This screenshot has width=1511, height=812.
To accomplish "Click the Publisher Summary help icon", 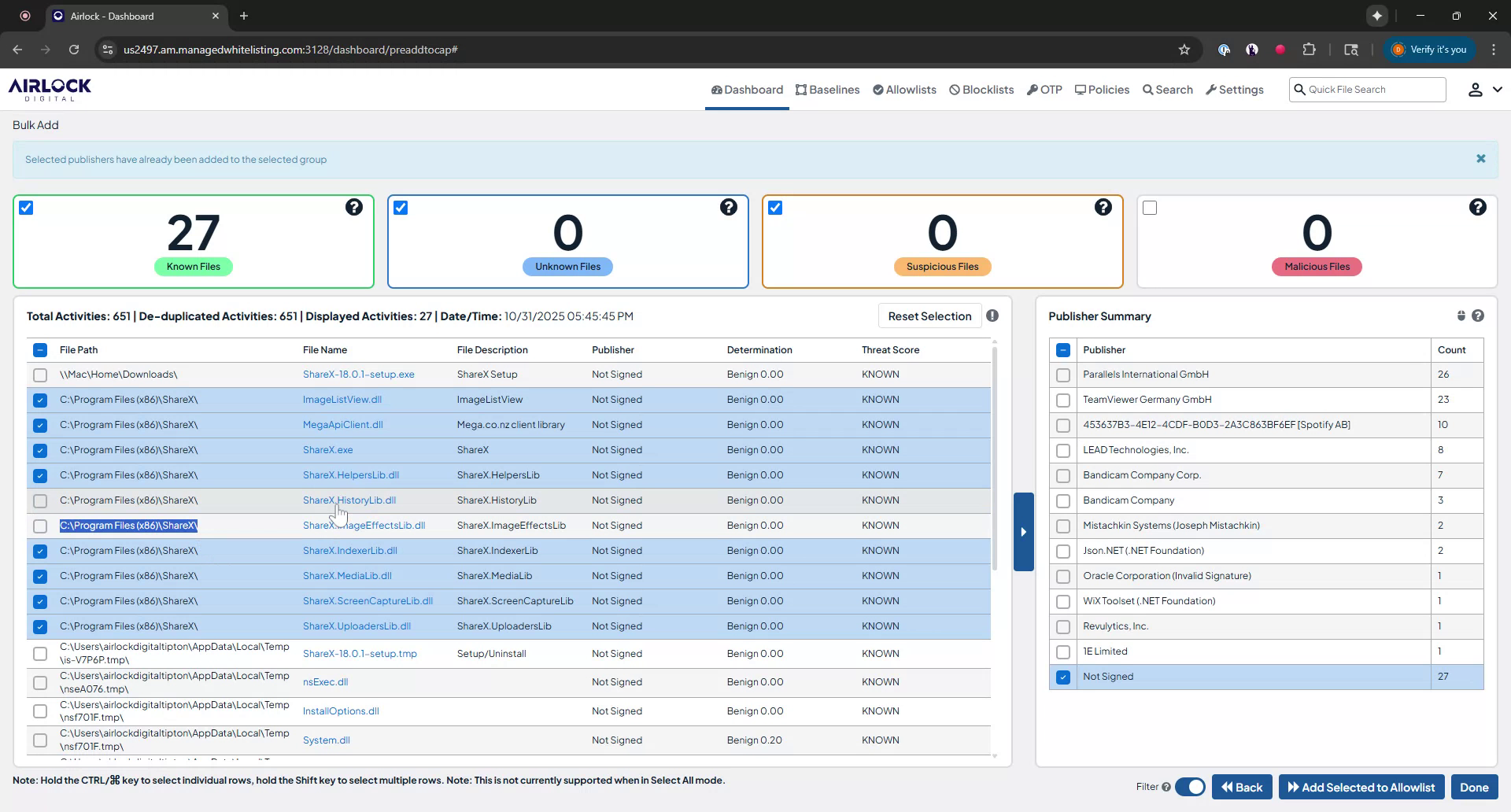I will coord(1478,316).
